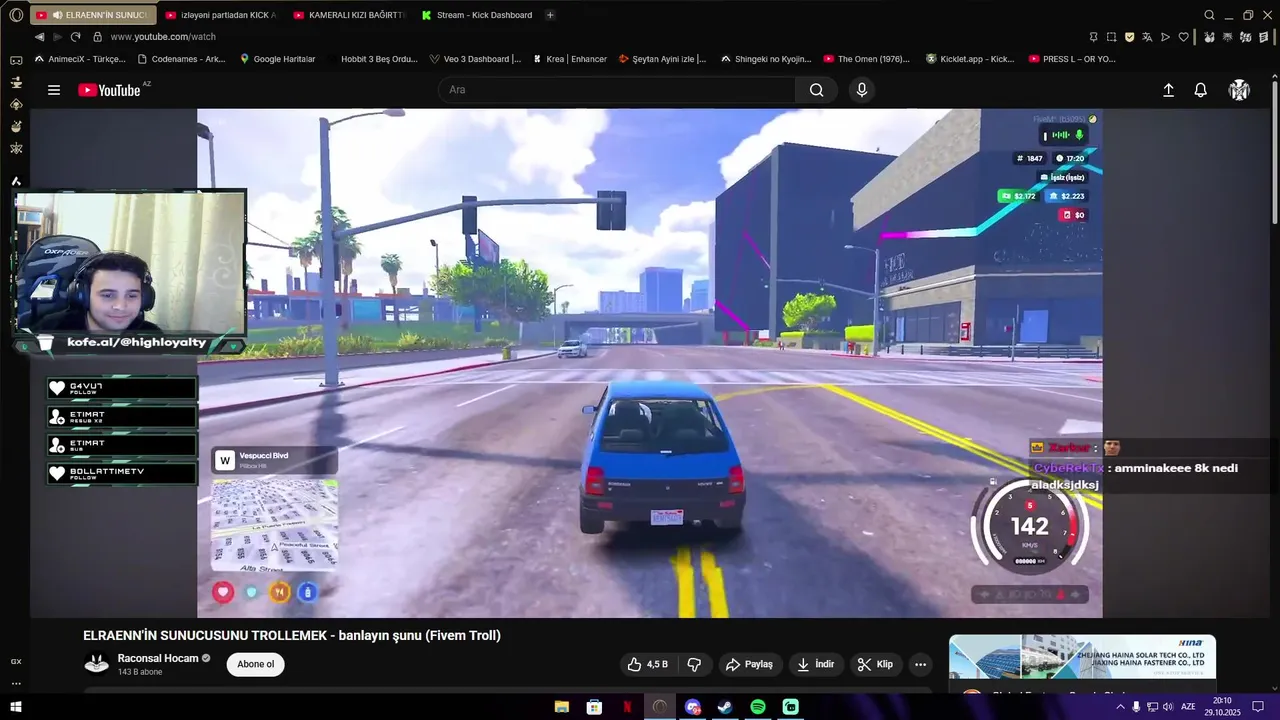Screen dimensions: 1280x720
Task: Create a clip with the Klip button
Action: click(x=875, y=664)
